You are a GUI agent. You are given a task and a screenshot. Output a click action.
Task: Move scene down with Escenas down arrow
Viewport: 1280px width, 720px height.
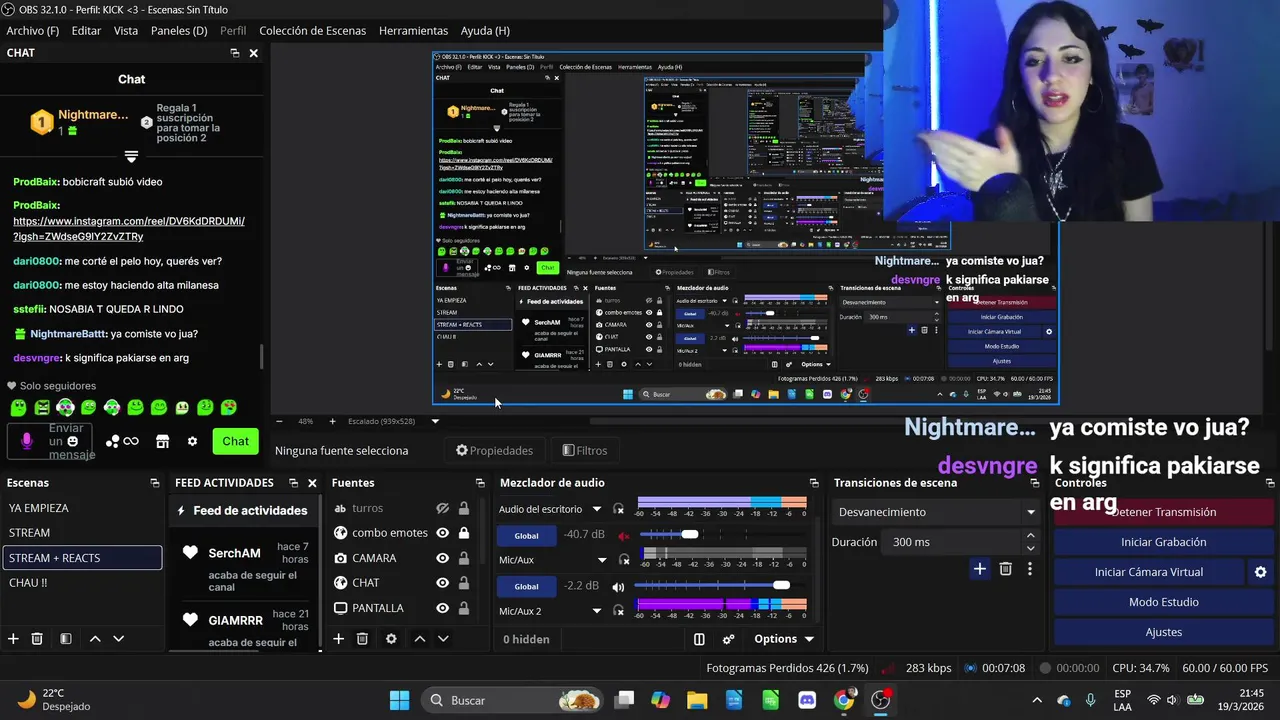[x=118, y=639]
